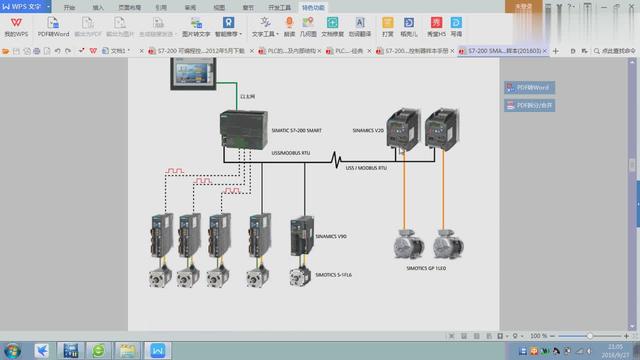Click the undo arrow
Viewport: 640px width, 360px height.
58,51
